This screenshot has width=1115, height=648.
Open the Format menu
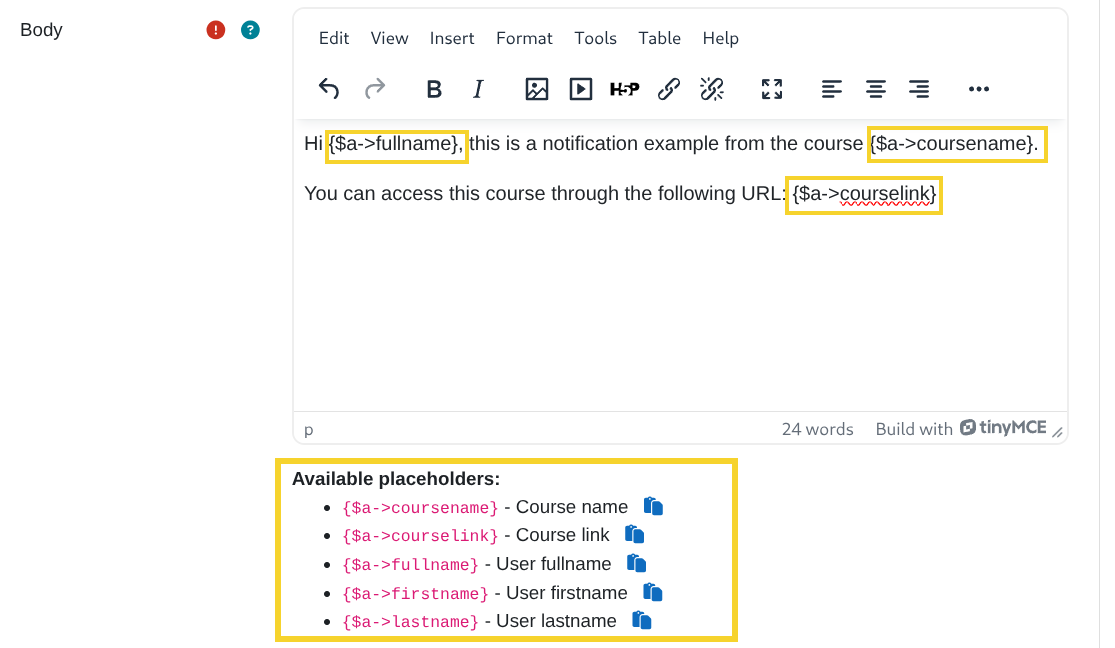[524, 38]
